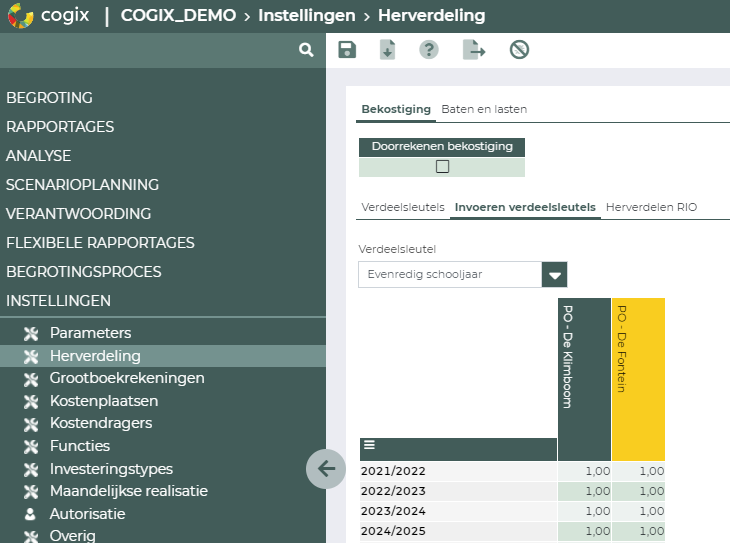This screenshot has height=543, width=730.
Task: Edit De Fontein value for 2023/2024
Action: [x=638, y=511]
